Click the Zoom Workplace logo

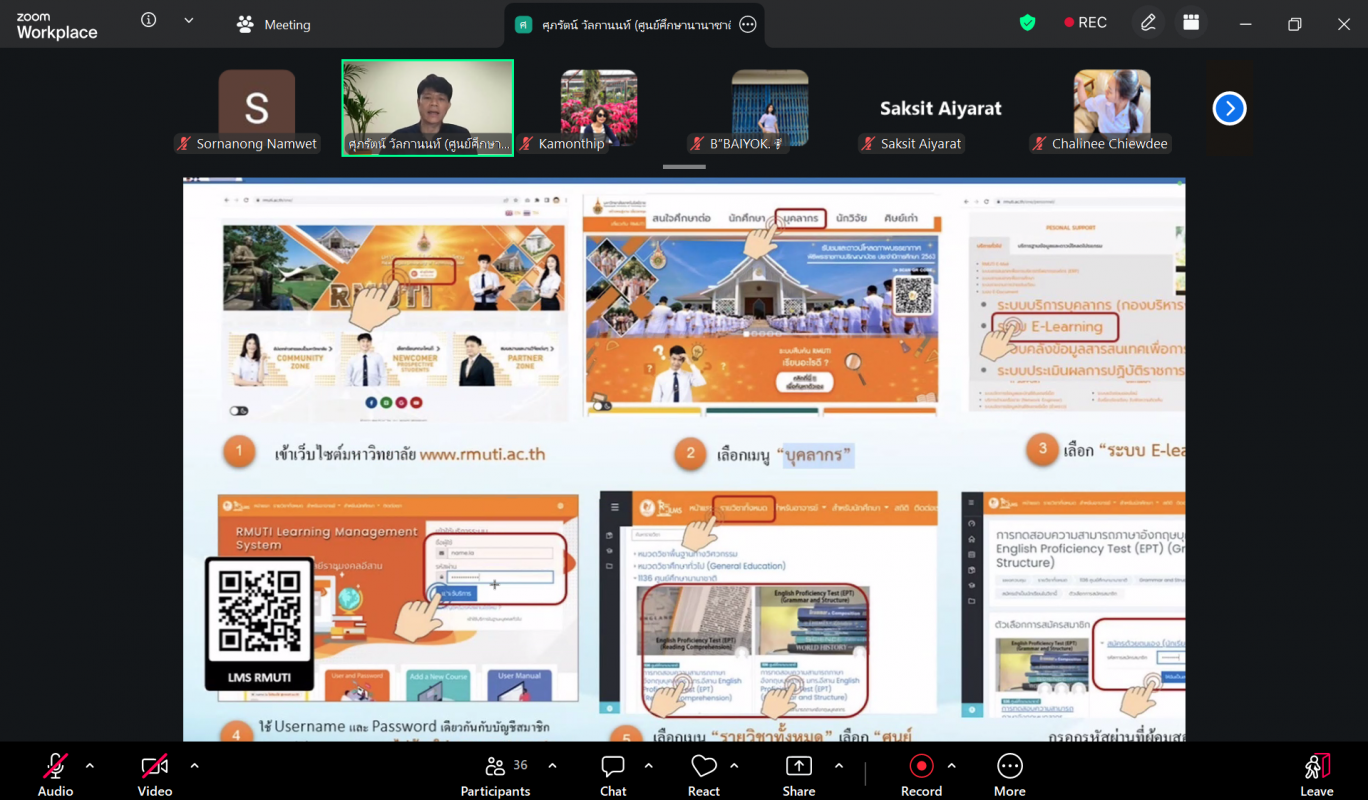(57, 25)
